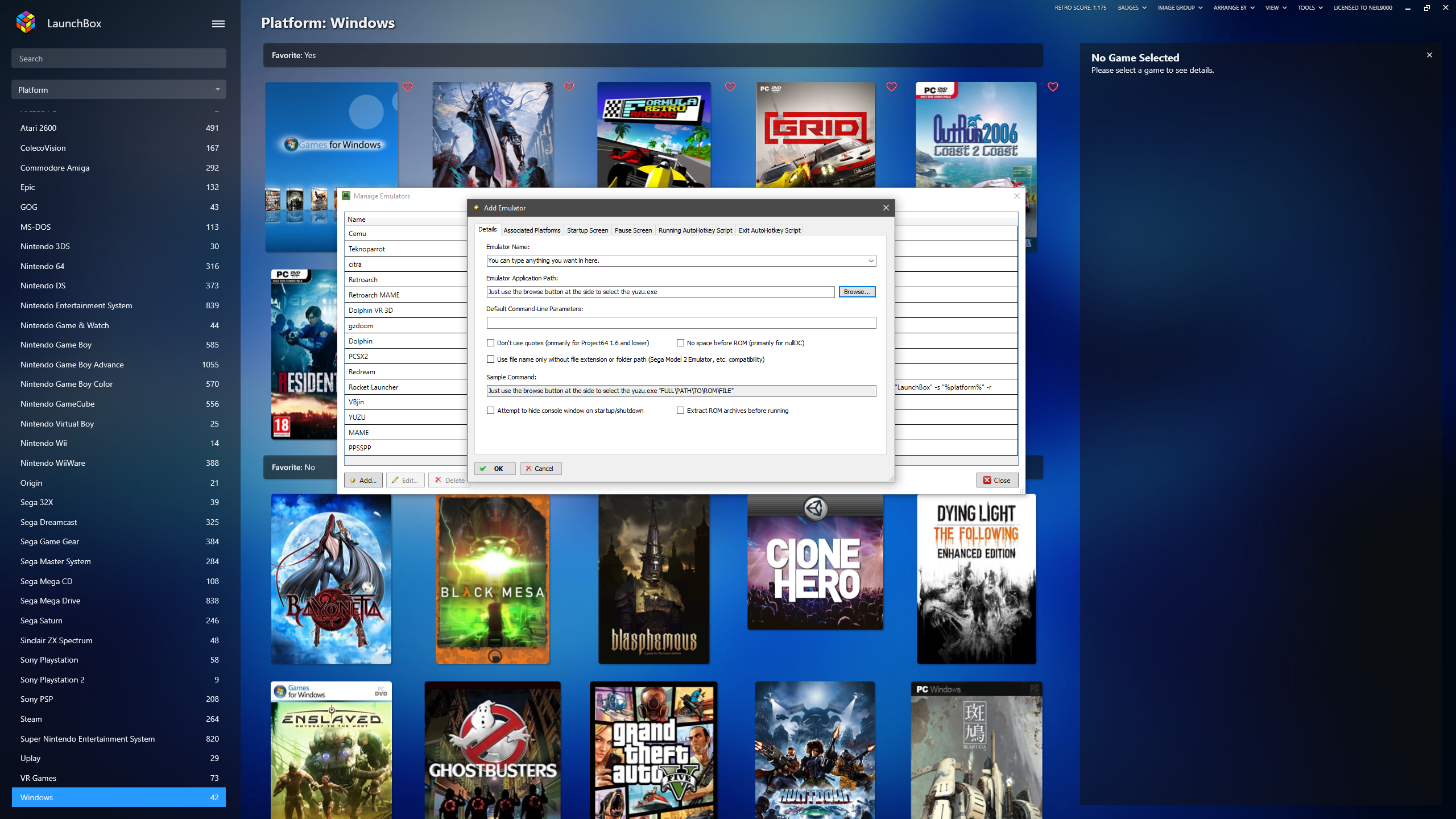
Task: Open the LaunchBox hamburger menu
Action: click(x=218, y=24)
